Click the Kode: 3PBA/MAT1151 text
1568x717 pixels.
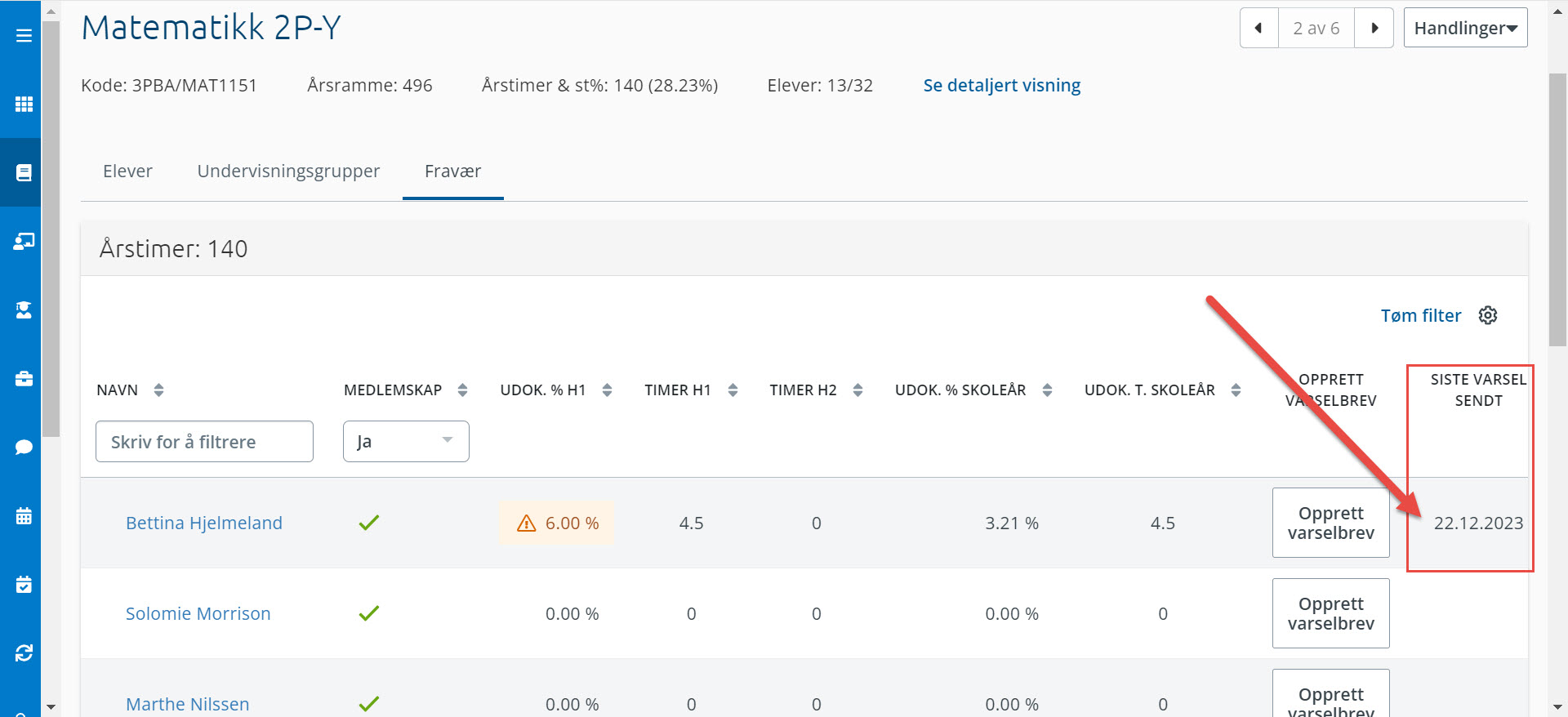tap(169, 86)
